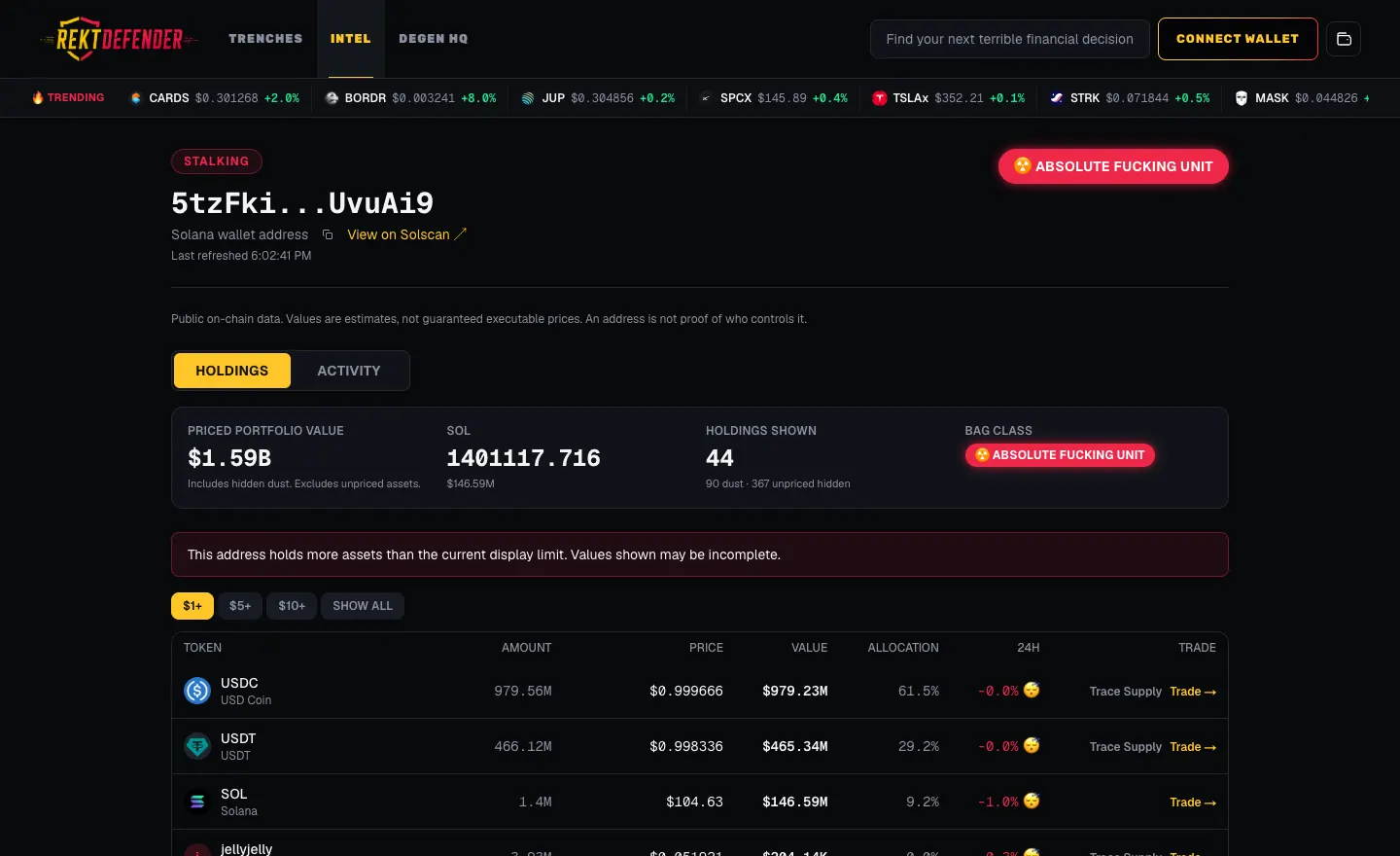The width and height of the screenshot is (1400, 856).
Task: Switch to the ACTIVITY tab
Action: pyautogui.click(x=349, y=371)
